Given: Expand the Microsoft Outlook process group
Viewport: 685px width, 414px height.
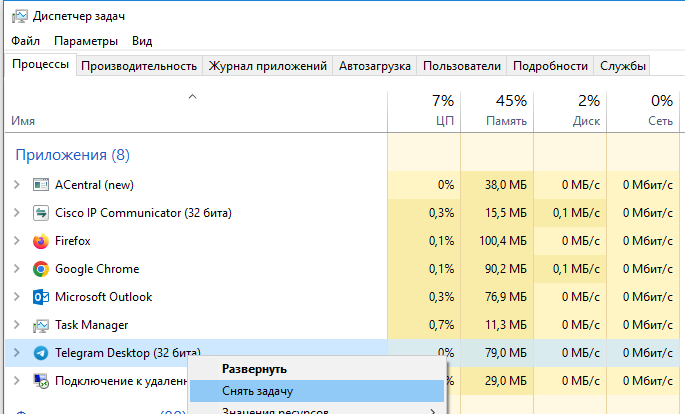Looking at the screenshot, I should tap(17, 297).
